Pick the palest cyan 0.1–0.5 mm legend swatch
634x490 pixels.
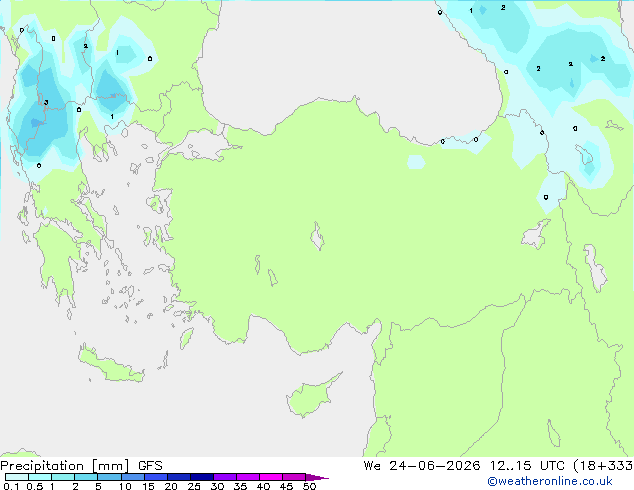tap(17, 477)
